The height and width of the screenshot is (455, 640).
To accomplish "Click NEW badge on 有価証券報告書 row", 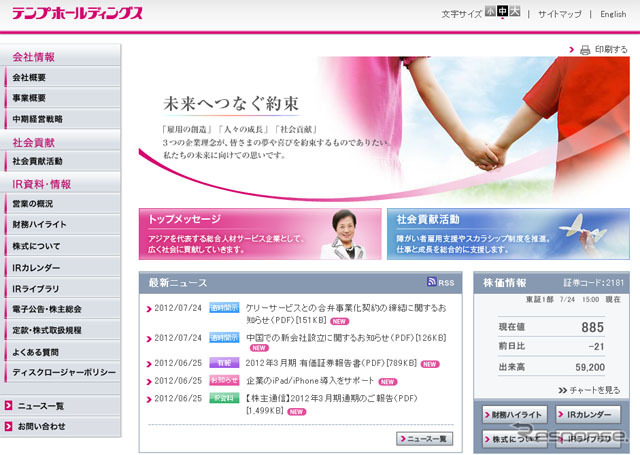I will [429, 364].
